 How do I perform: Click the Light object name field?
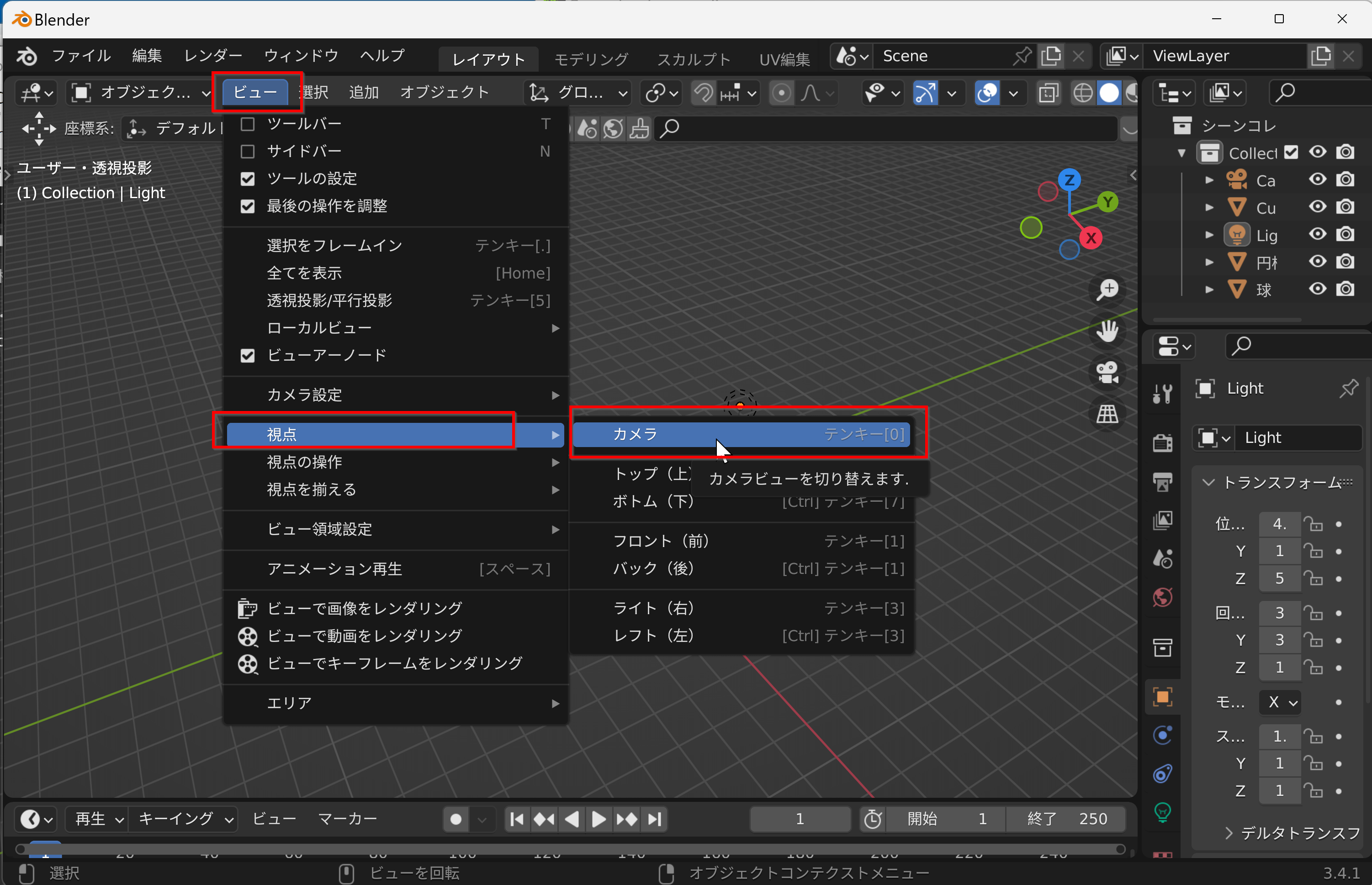click(1298, 438)
